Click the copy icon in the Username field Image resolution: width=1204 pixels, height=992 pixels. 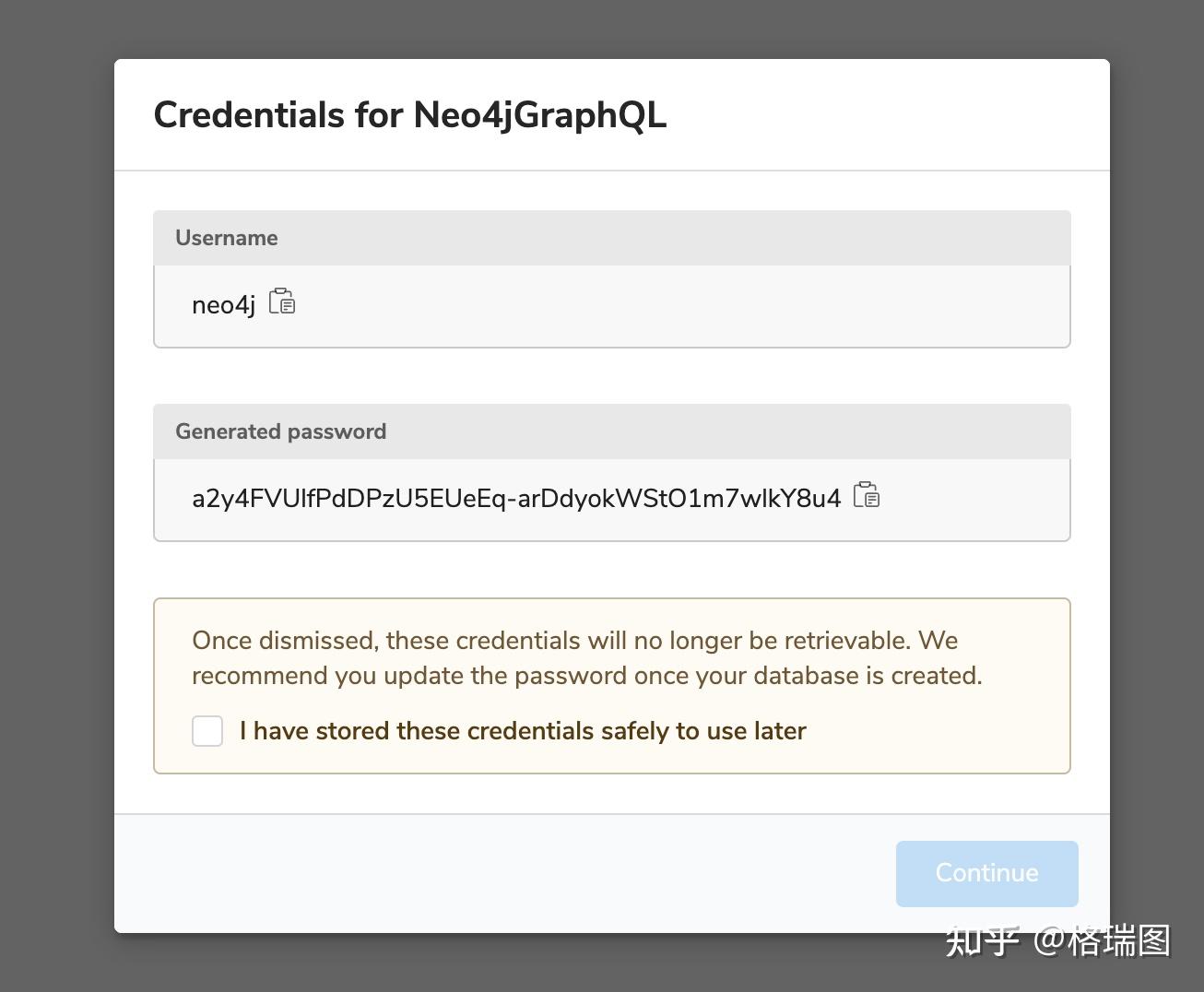282,301
